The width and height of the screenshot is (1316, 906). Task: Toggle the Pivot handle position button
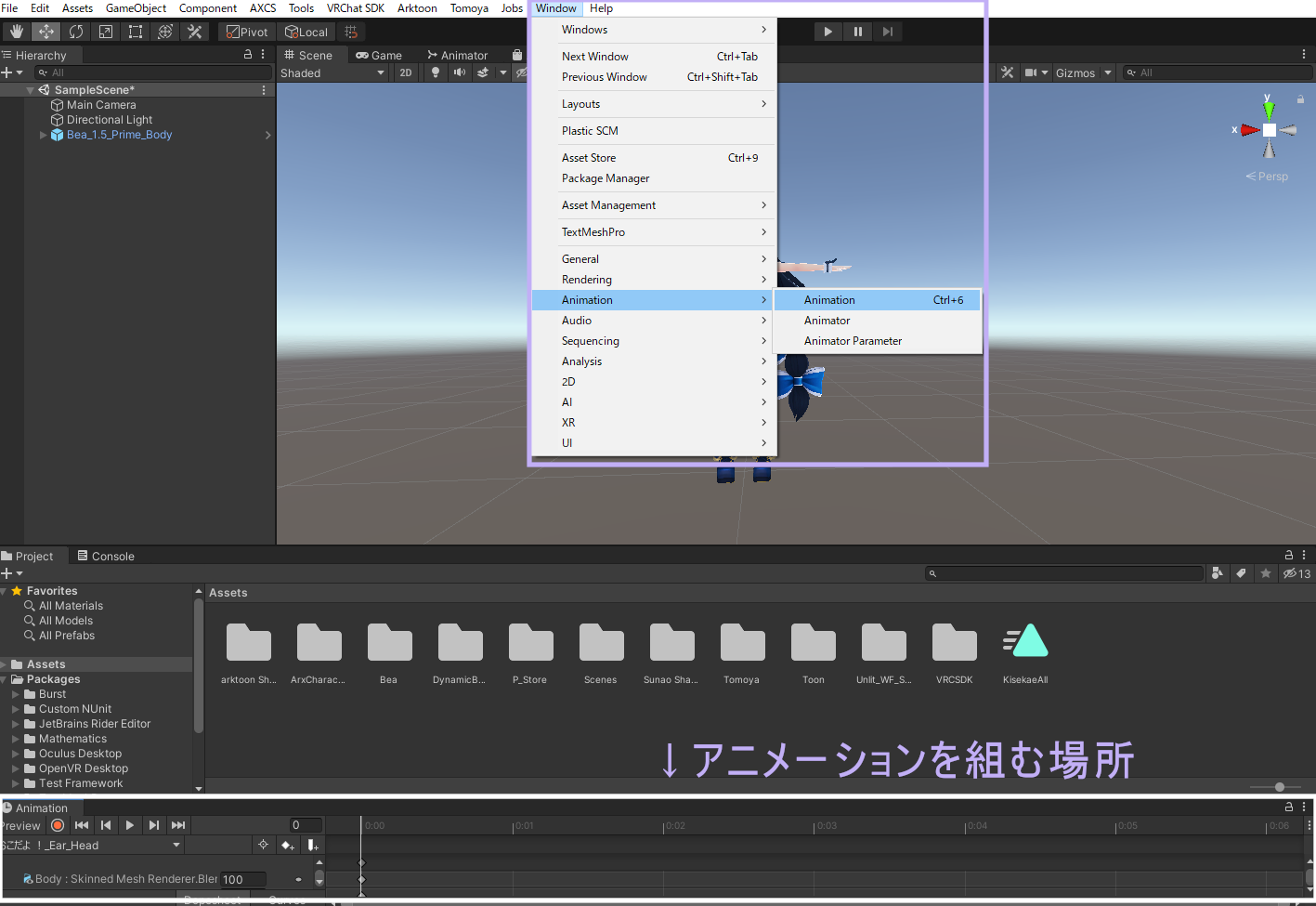tap(248, 32)
